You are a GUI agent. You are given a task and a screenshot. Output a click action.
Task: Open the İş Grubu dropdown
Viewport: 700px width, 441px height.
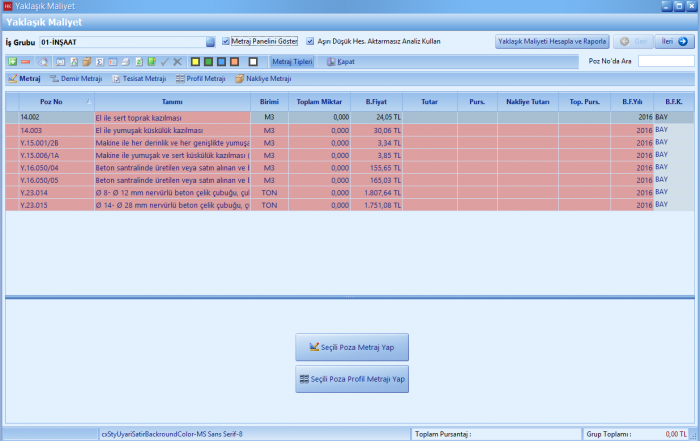210,42
